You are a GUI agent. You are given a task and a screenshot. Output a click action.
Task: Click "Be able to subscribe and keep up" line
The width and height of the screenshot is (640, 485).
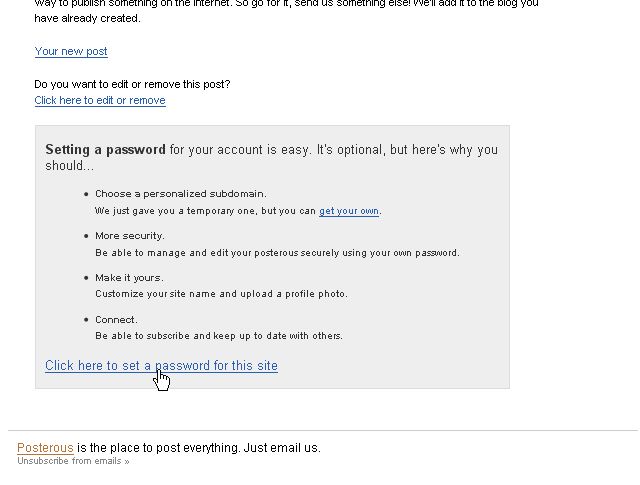(x=219, y=336)
